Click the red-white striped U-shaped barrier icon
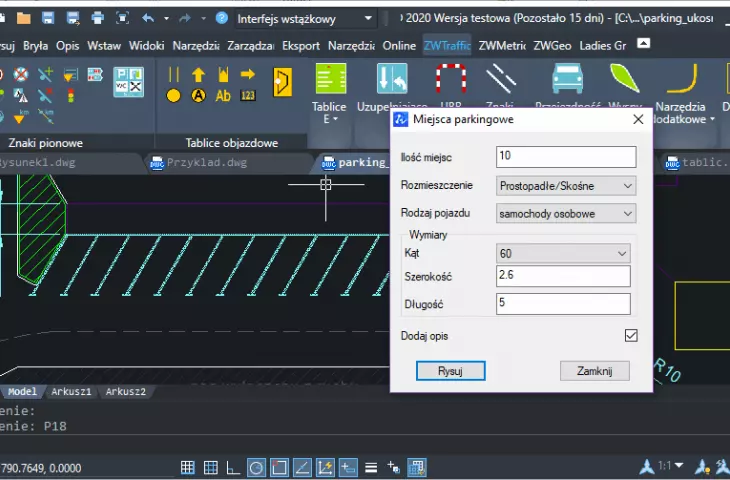Viewport: 730px width, 480px height. point(451,79)
